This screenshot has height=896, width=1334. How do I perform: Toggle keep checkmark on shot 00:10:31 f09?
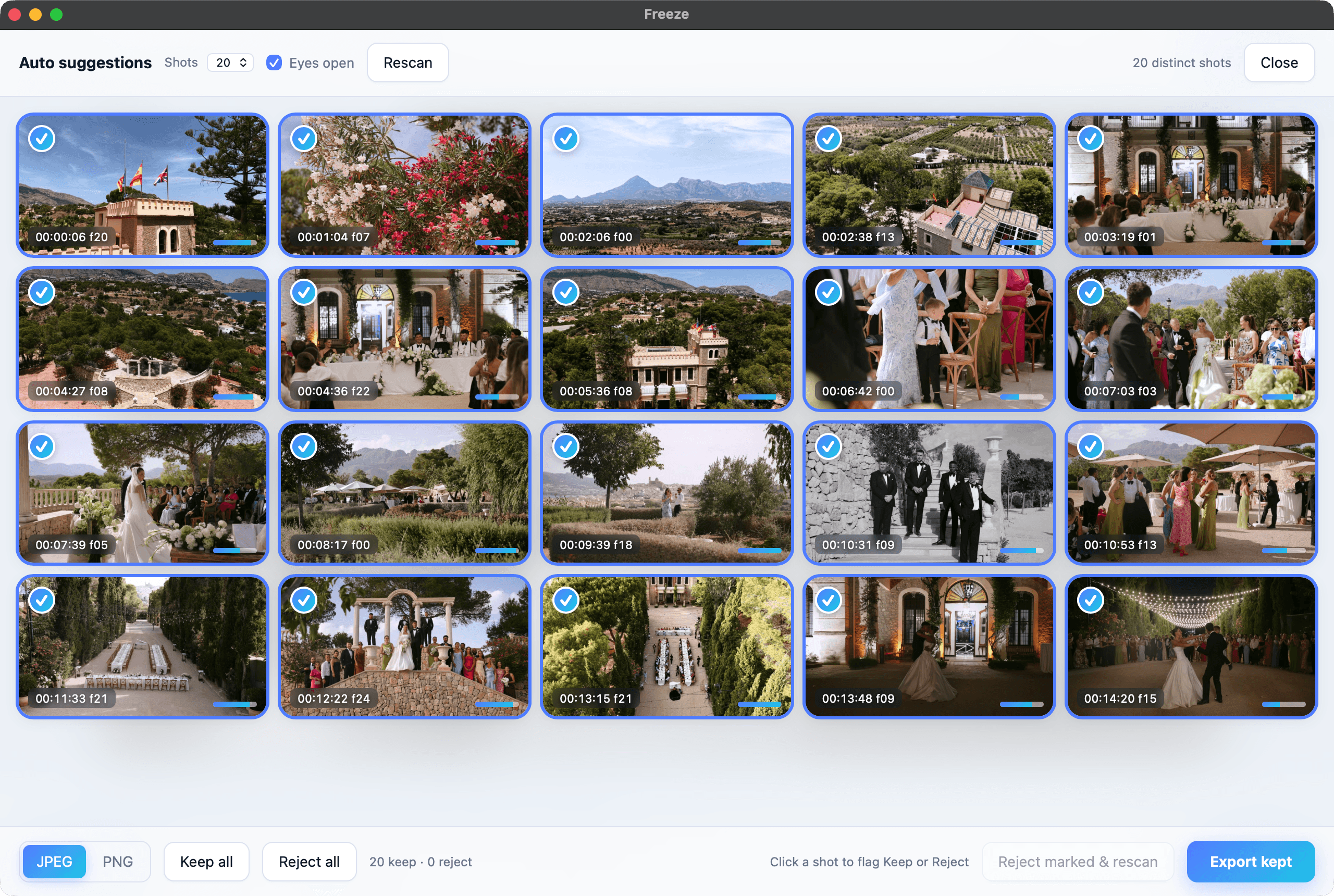(828, 447)
